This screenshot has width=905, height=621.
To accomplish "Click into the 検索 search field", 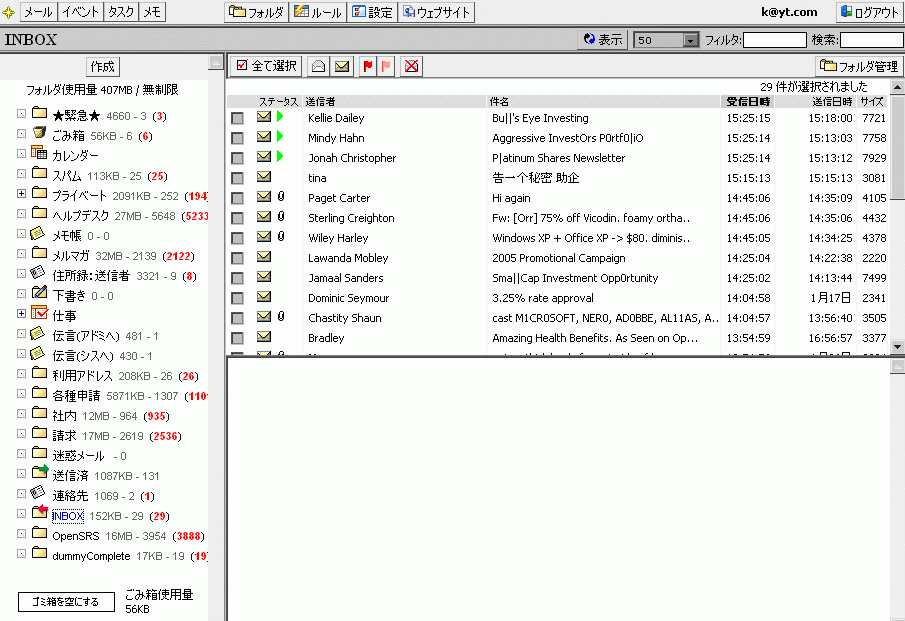I will point(871,40).
